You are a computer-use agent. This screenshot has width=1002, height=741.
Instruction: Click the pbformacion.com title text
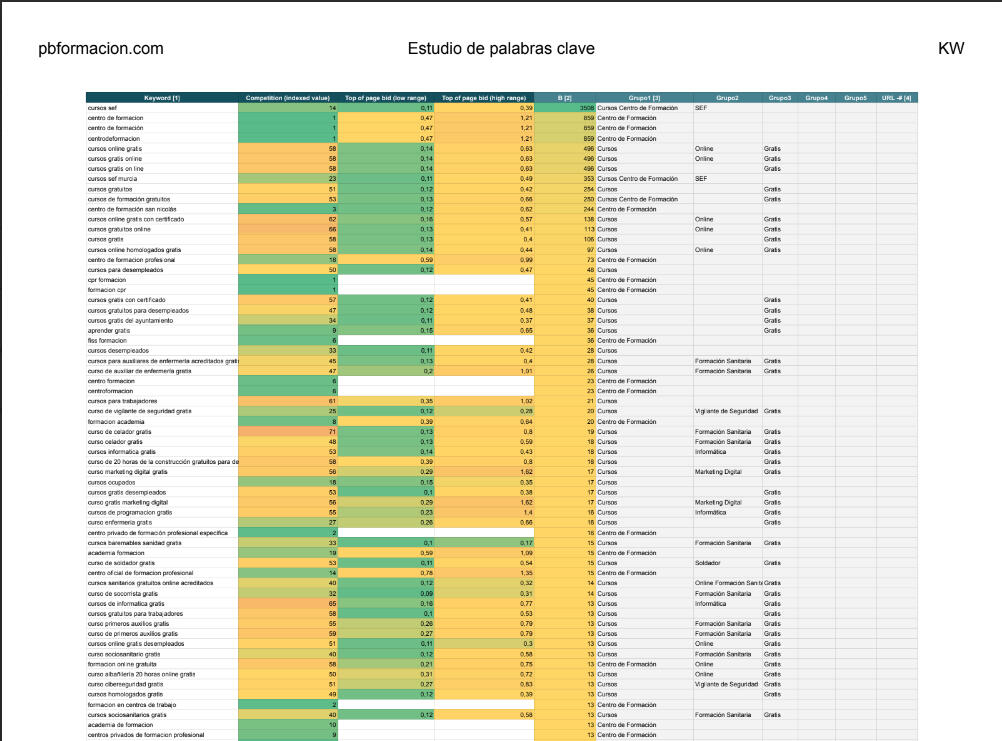[100, 49]
